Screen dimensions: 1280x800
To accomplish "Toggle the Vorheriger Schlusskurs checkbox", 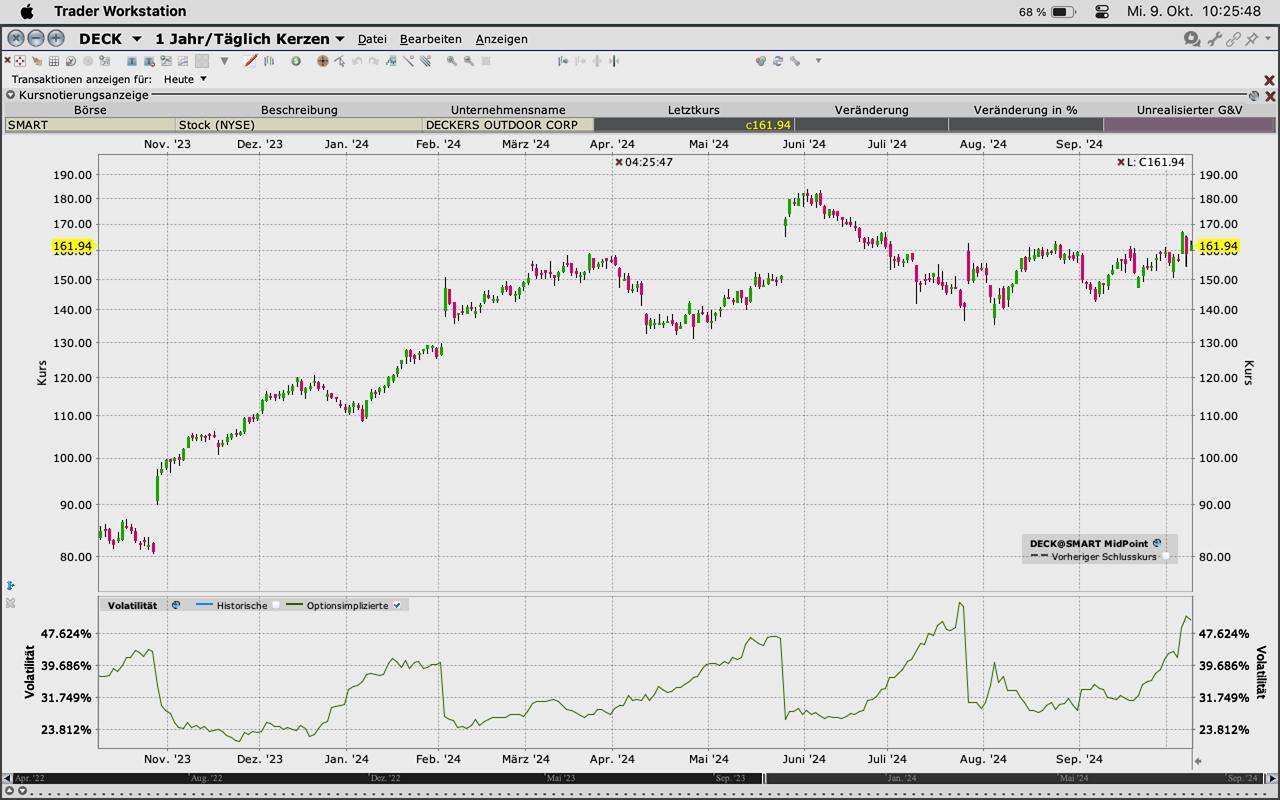I will click(x=1165, y=557).
